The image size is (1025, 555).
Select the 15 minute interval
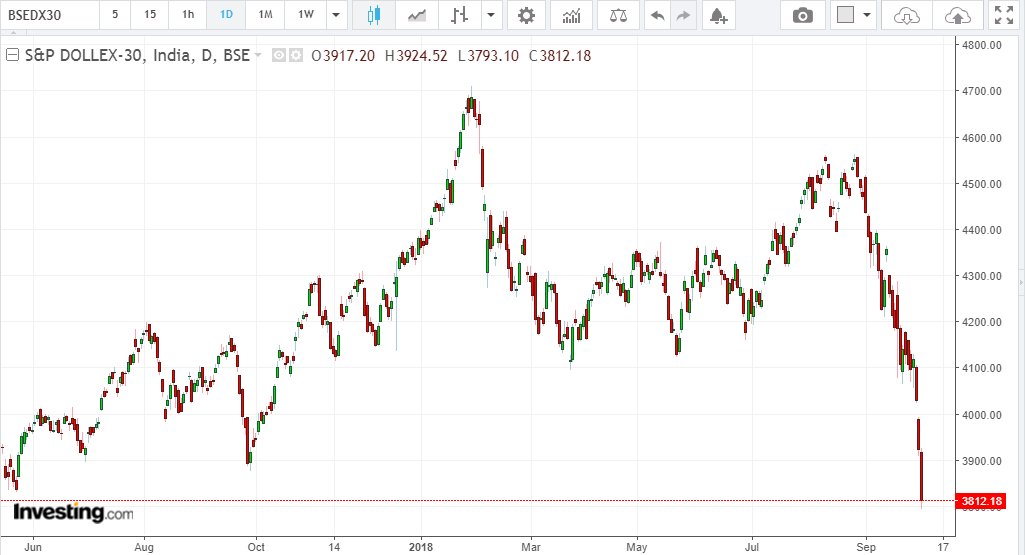click(x=150, y=14)
